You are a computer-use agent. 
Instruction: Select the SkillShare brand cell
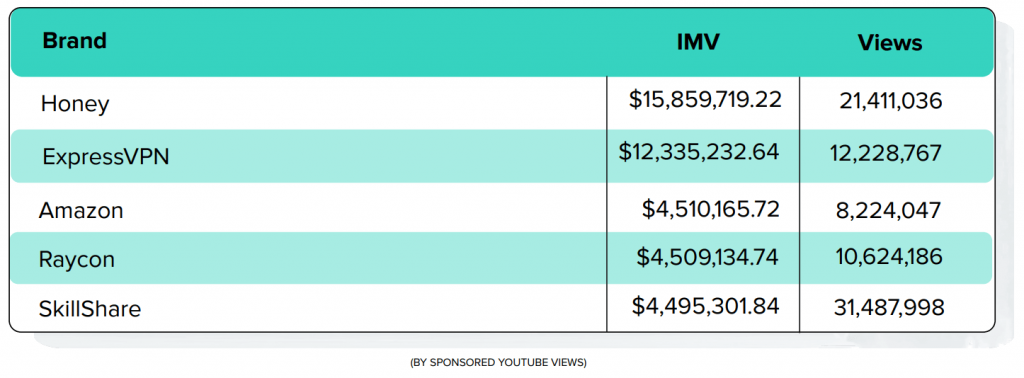(x=90, y=307)
